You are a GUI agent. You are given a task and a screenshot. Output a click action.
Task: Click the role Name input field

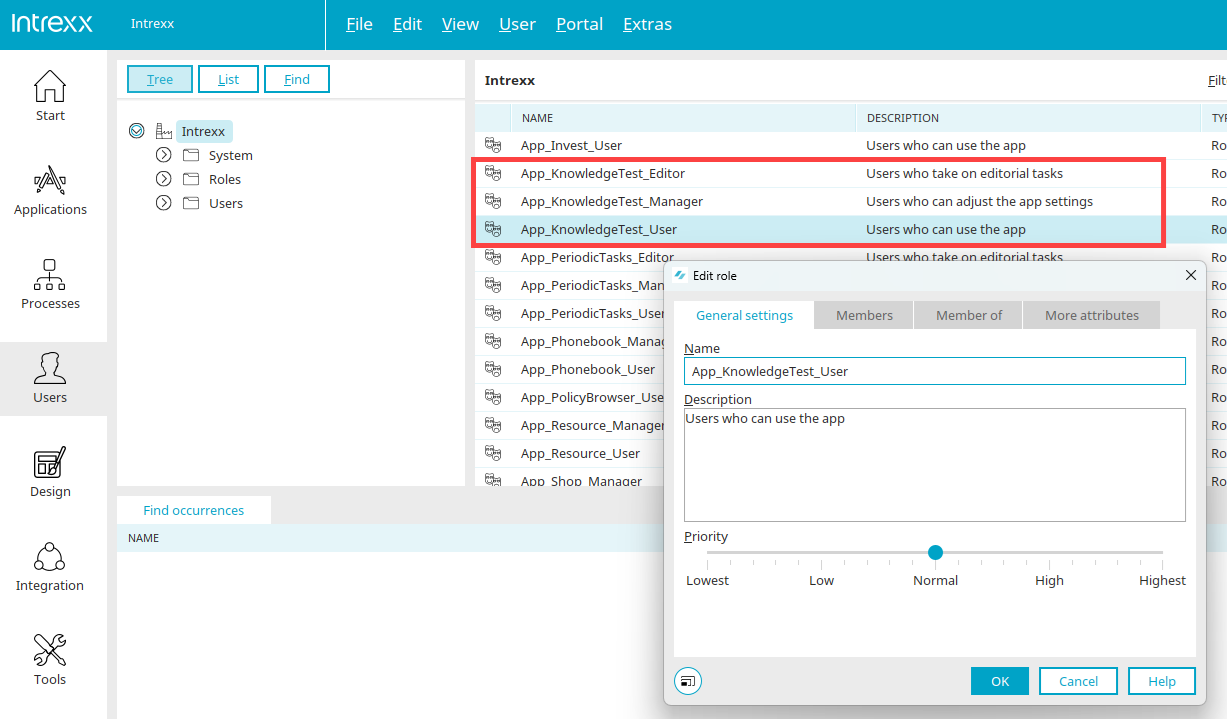935,371
